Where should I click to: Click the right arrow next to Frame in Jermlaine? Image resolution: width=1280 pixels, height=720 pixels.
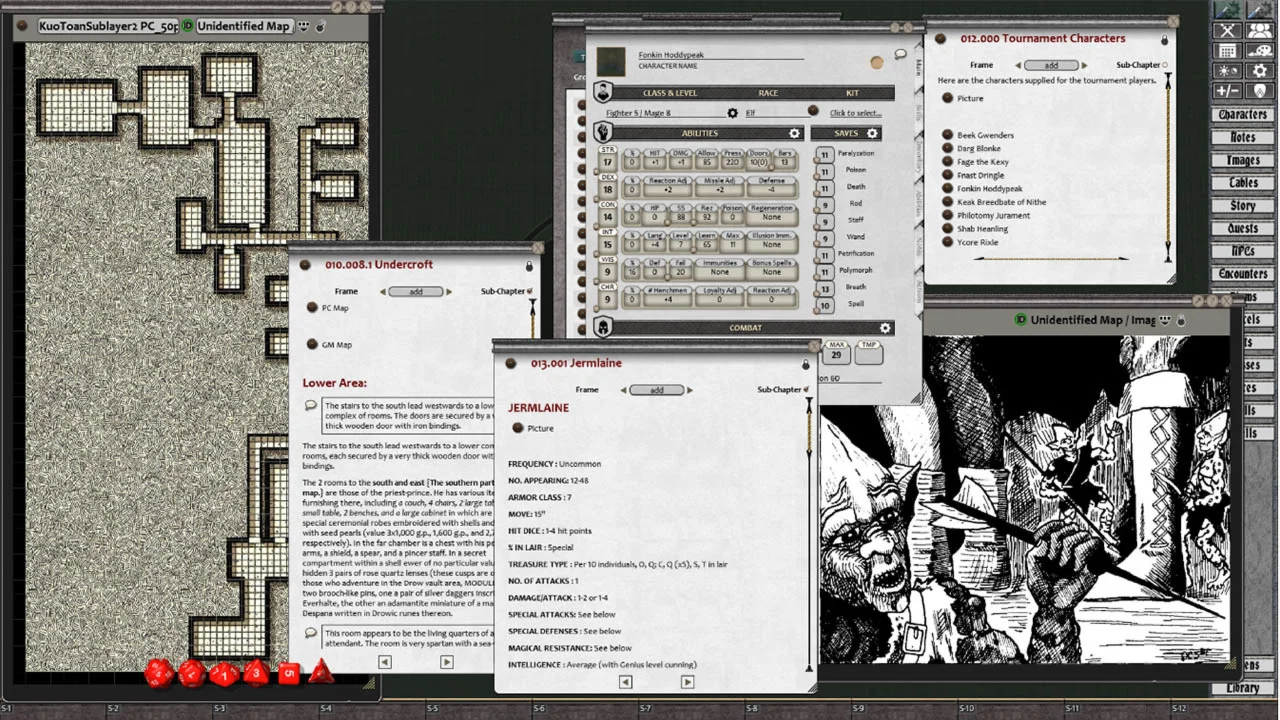pos(690,390)
